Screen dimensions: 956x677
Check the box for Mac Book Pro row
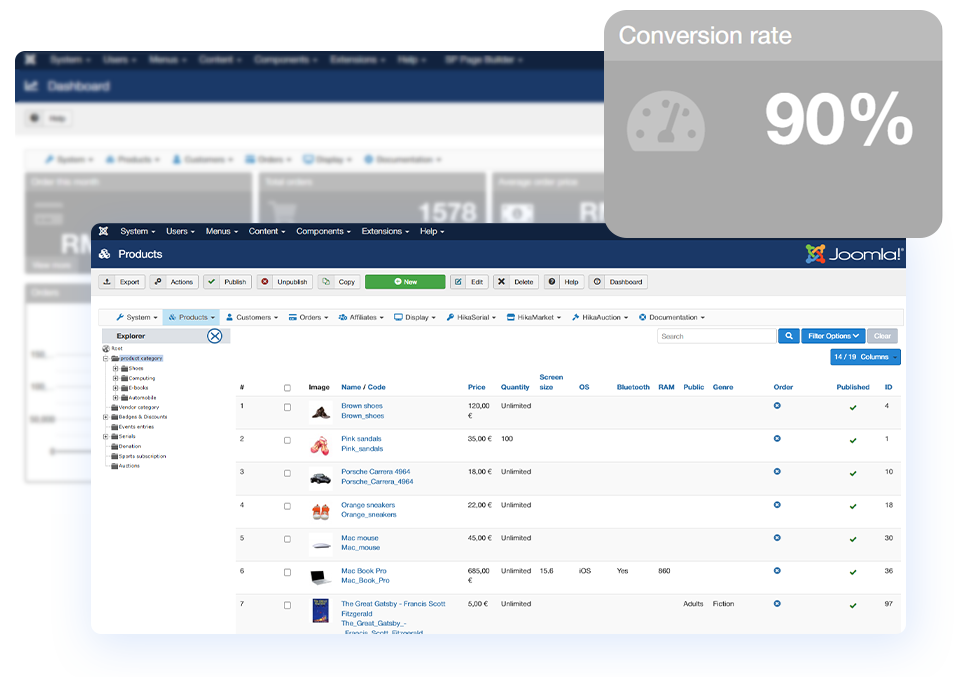point(287,572)
